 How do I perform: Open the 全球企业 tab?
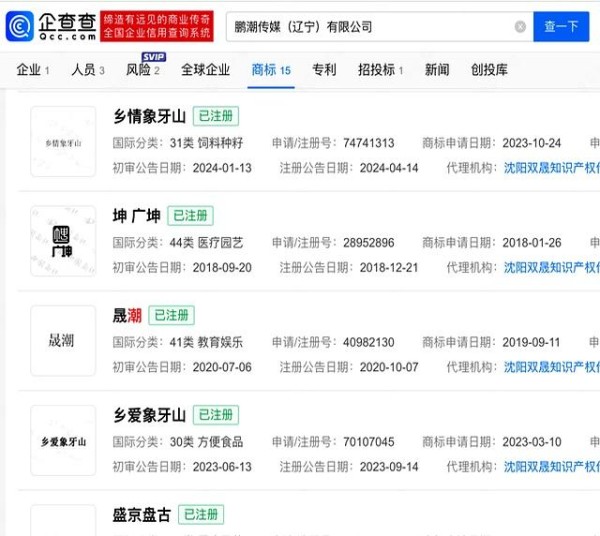[x=205, y=70]
